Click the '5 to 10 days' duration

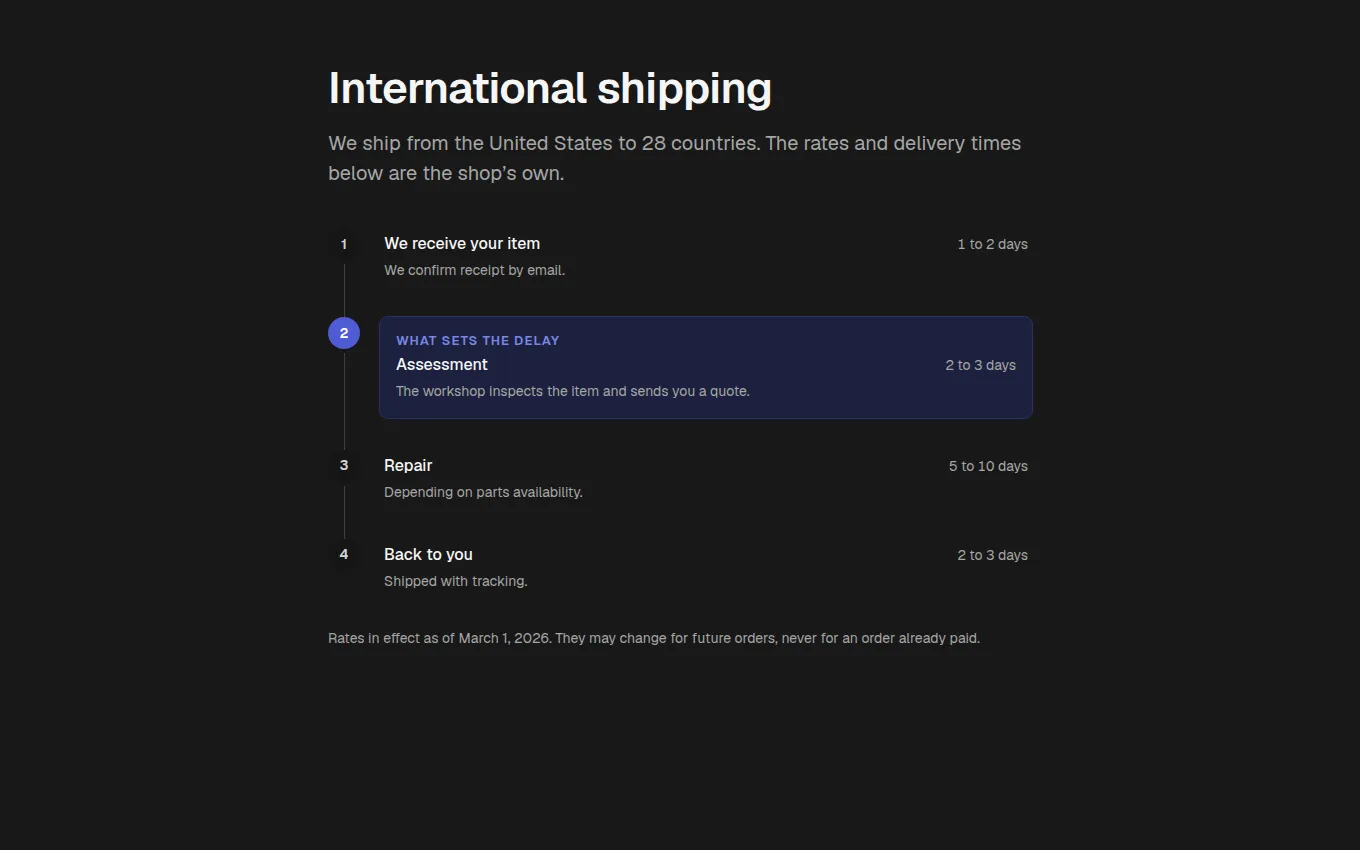coord(988,467)
